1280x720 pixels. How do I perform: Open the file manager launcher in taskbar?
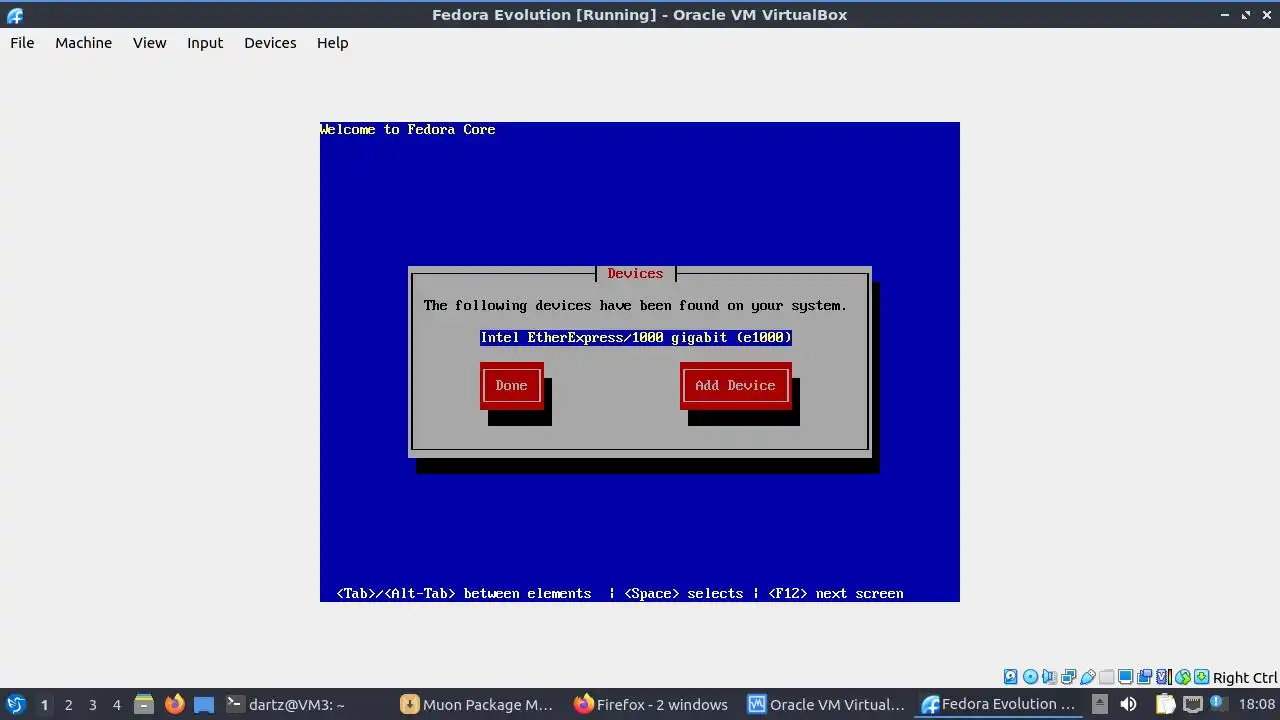coord(144,704)
